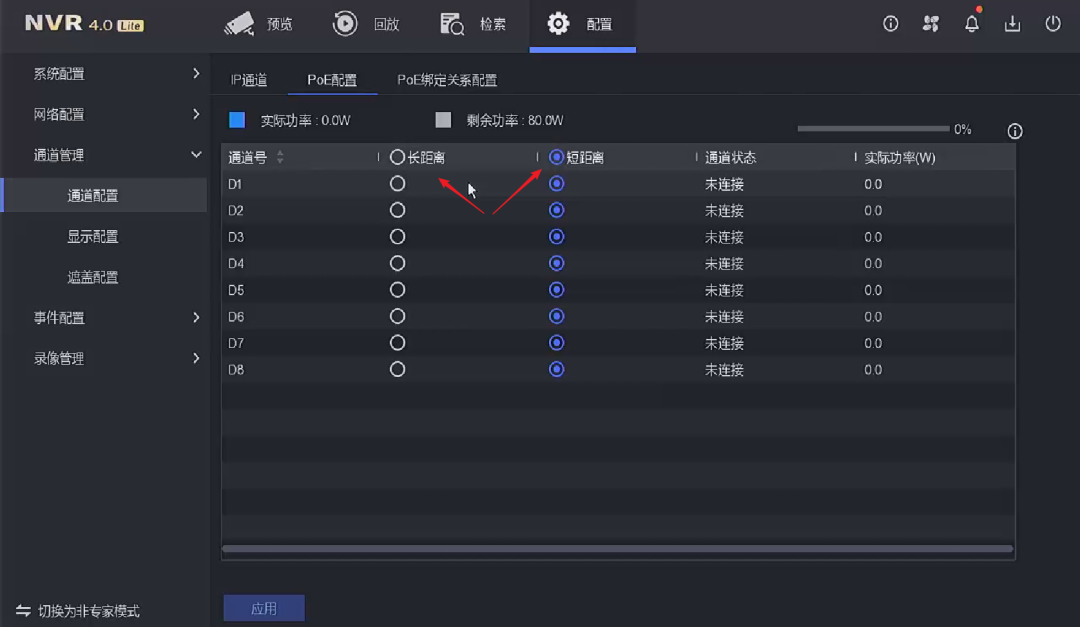This screenshot has height=627, width=1080.
Task: Click the 实际功率(W) column header
Action: point(900,158)
